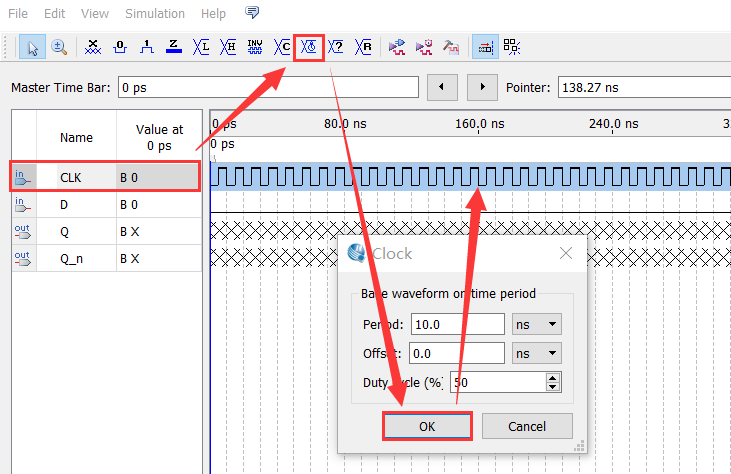731x474 pixels.
Task: Click the Offset field in Clock dialog
Action: (456, 353)
